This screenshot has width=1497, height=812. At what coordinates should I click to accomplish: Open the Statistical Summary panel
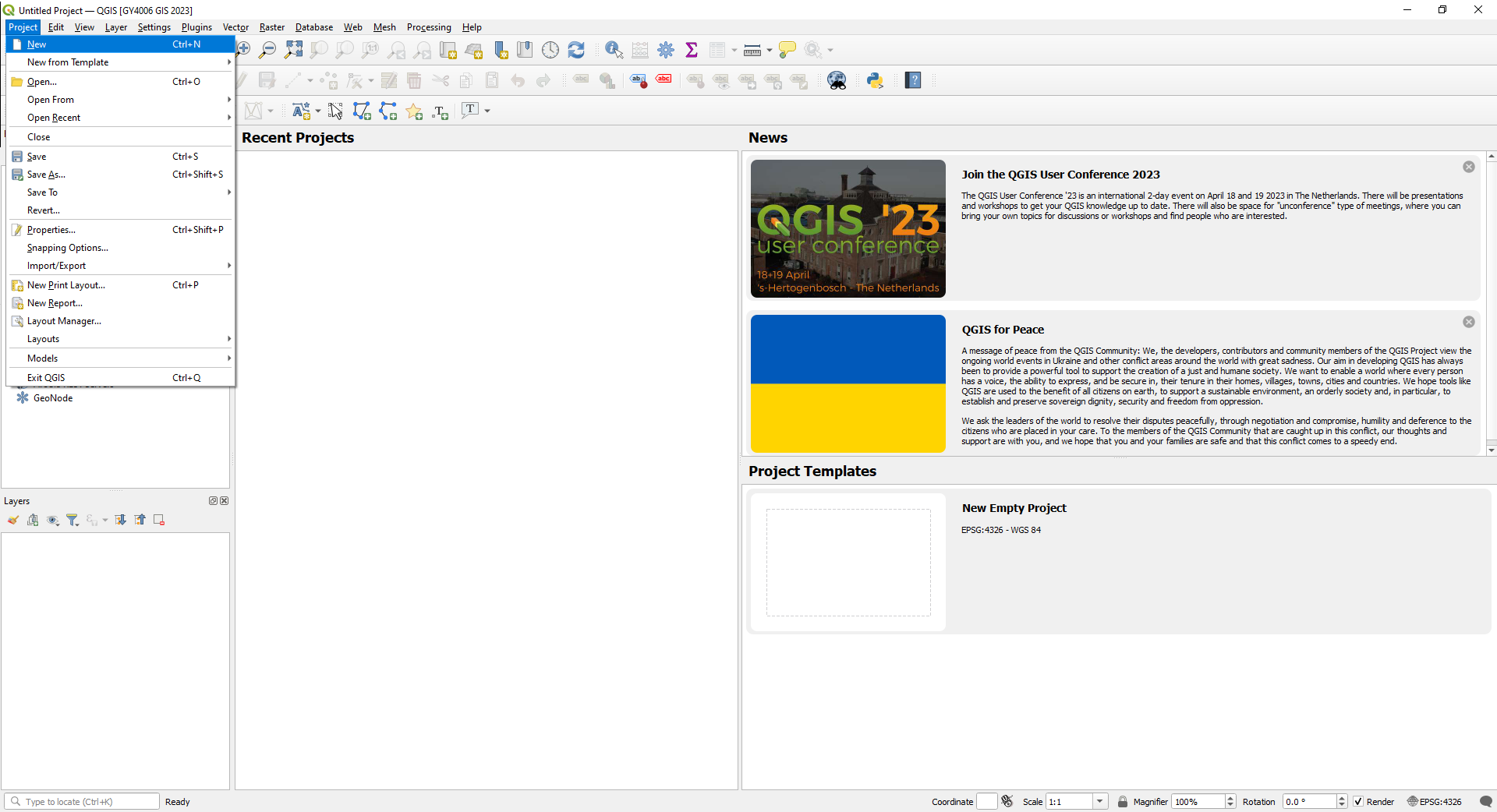click(x=692, y=49)
